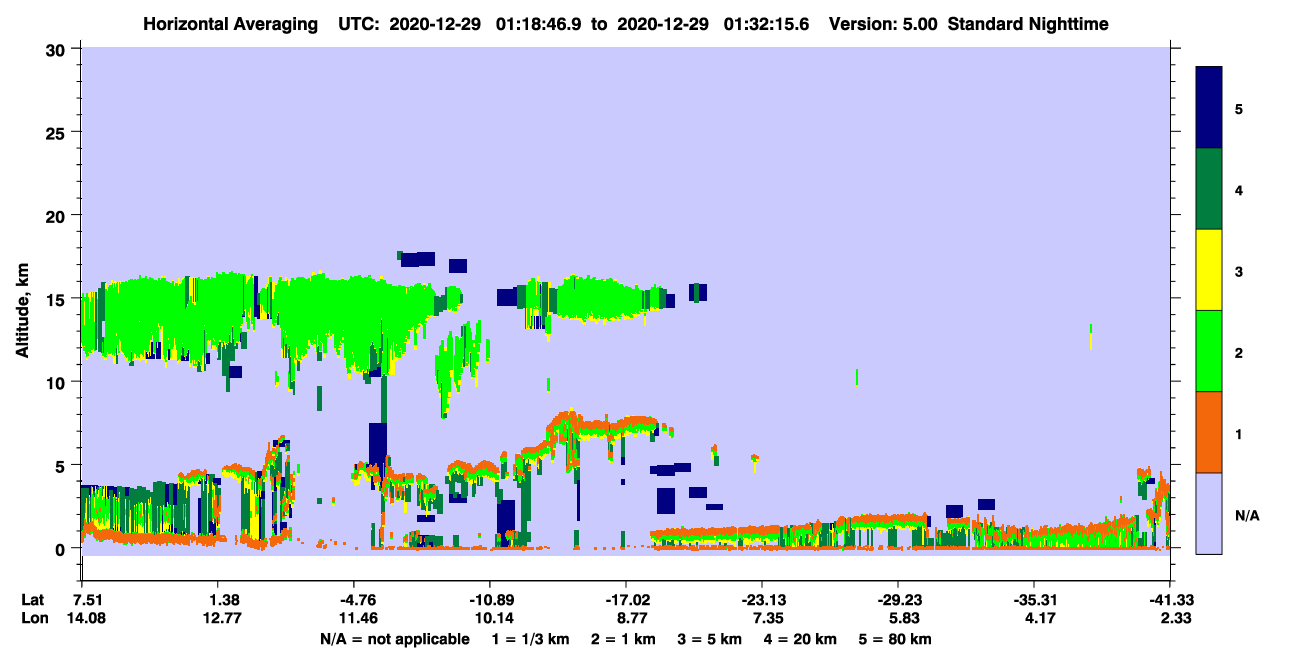
Task: Click the dark blue level 5 color swatch
Action: pyautogui.click(x=1209, y=108)
